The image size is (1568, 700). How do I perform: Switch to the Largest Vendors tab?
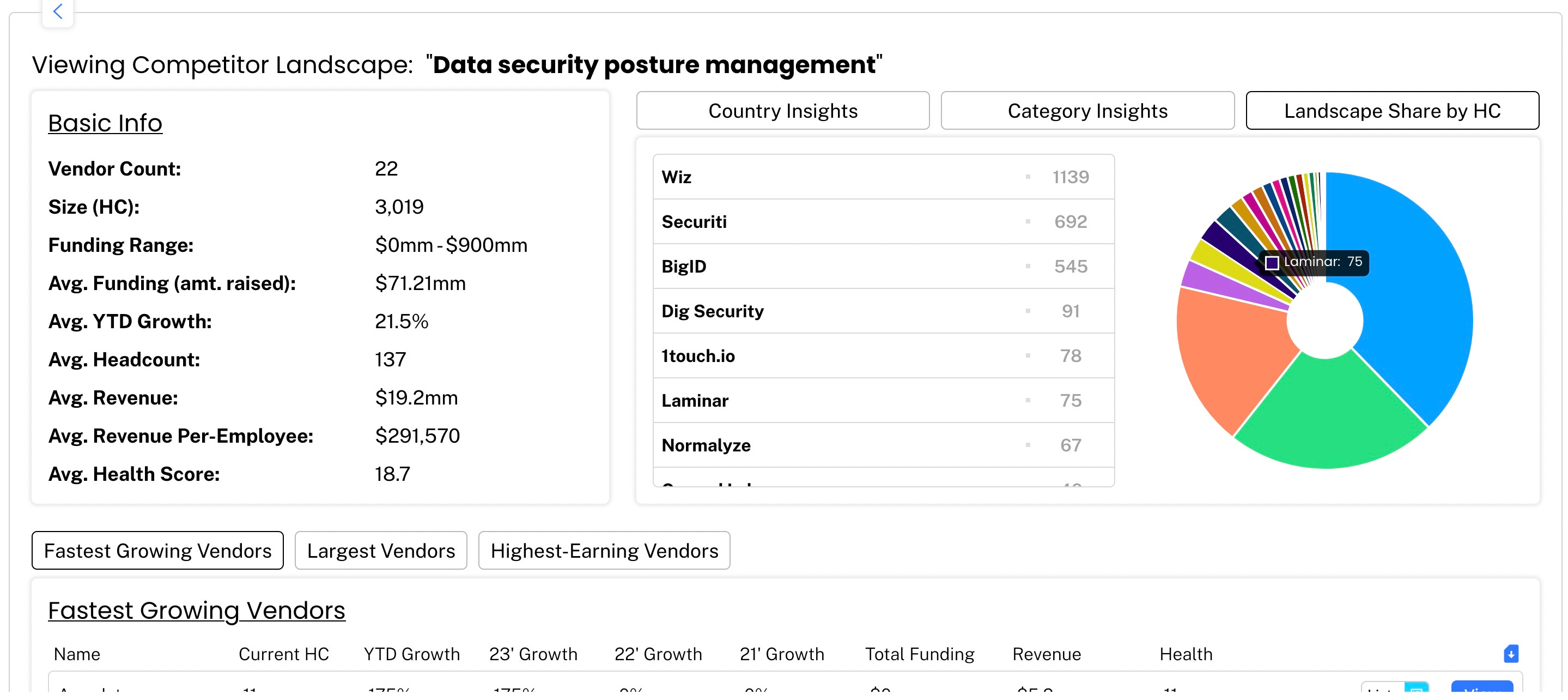[381, 551]
